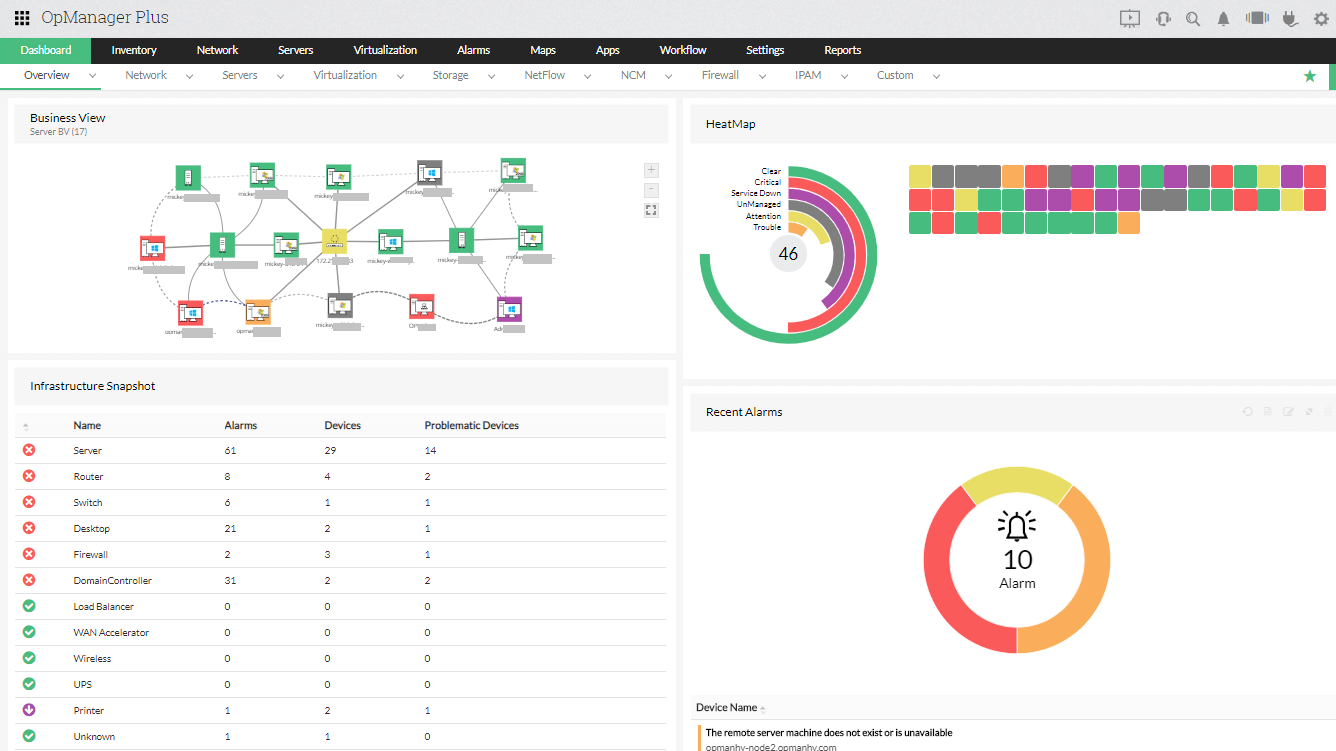This screenshot has height=751, width=1336.
Task: Expand the Virtualization sub-tab dropdown arrow
Action: pyautogui.click(x=400, y=76)
